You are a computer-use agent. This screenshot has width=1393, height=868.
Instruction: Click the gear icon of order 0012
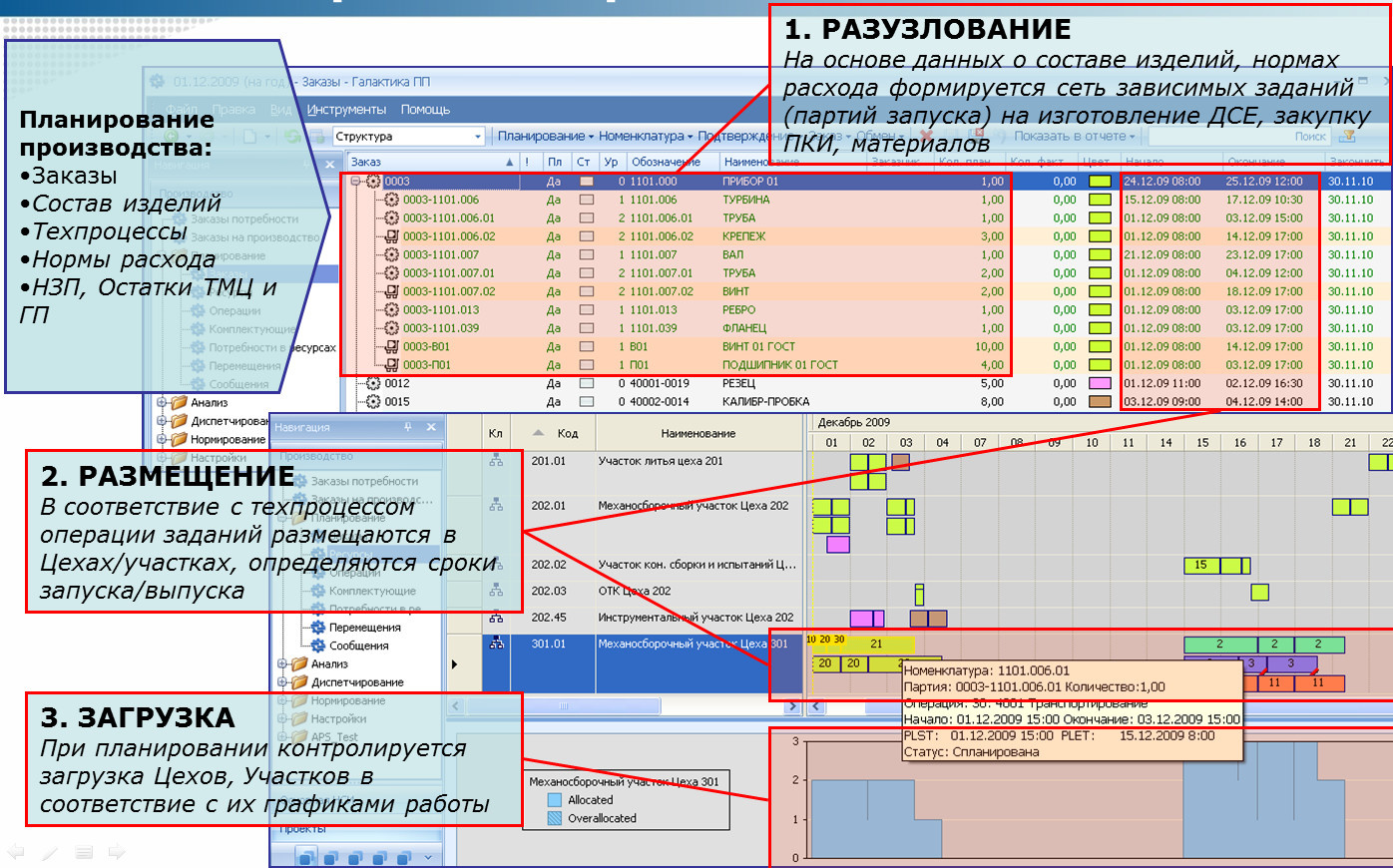click(373, 384)
